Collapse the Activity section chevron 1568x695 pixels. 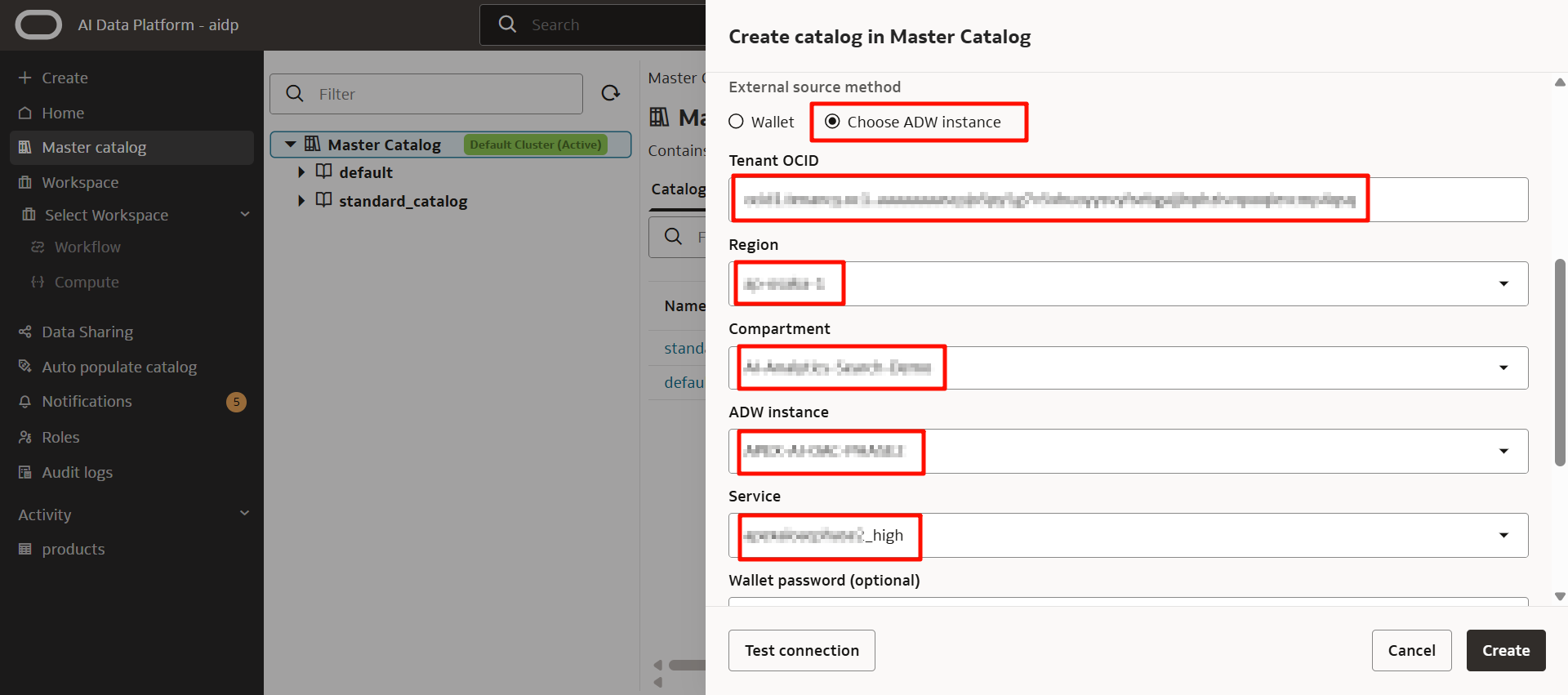(x=244, y=513)
